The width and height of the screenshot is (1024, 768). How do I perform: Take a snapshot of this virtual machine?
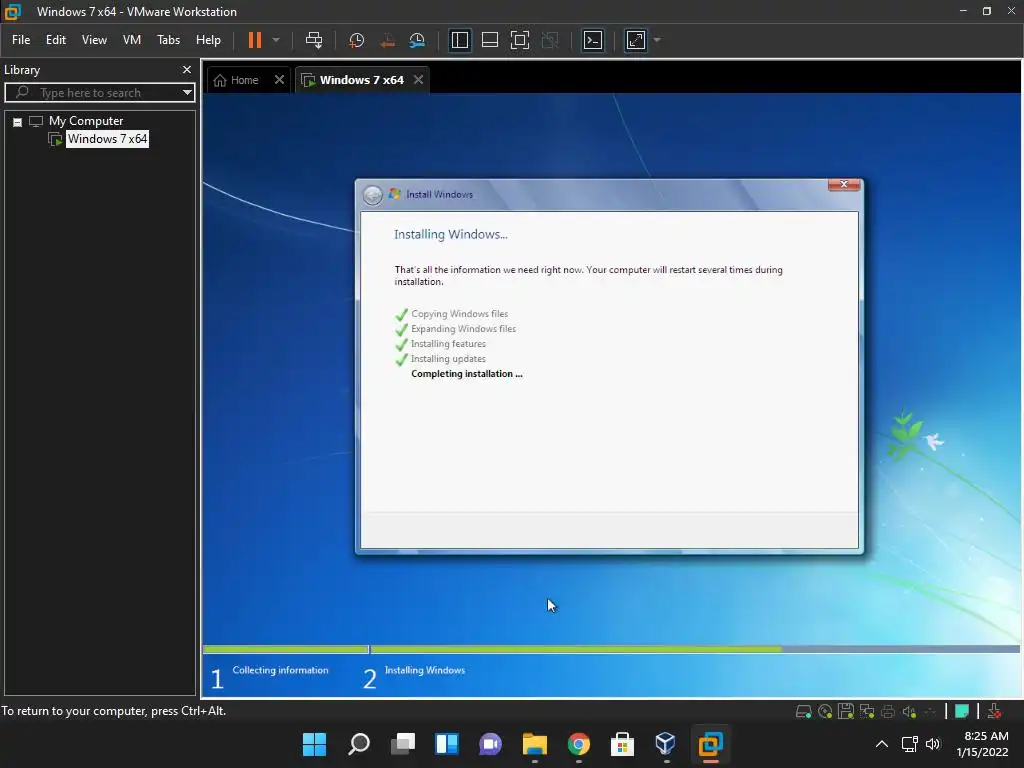pyautogui.click(x=356, y=40)
